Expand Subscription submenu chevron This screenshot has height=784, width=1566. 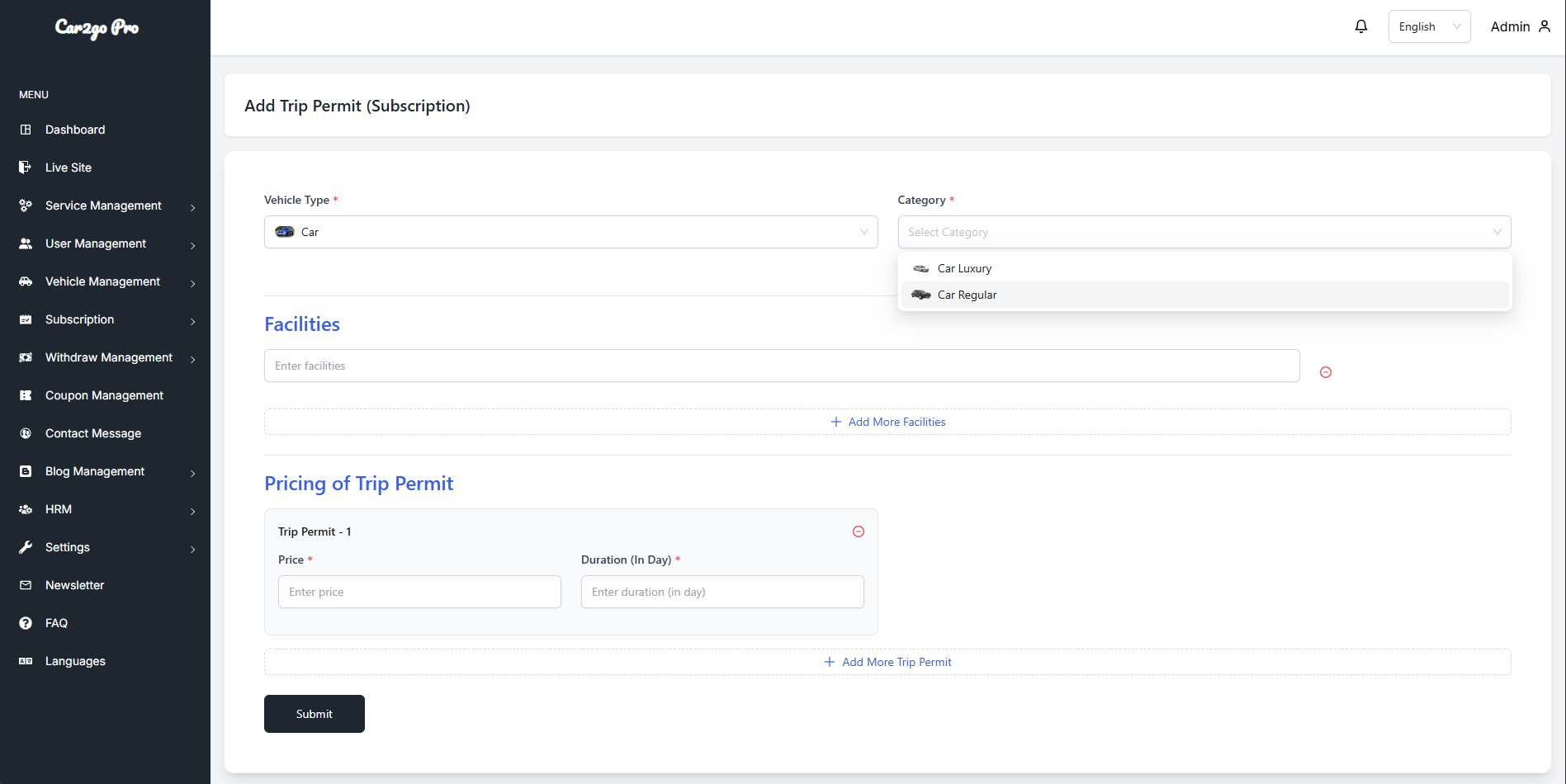[x=193, y=321]
